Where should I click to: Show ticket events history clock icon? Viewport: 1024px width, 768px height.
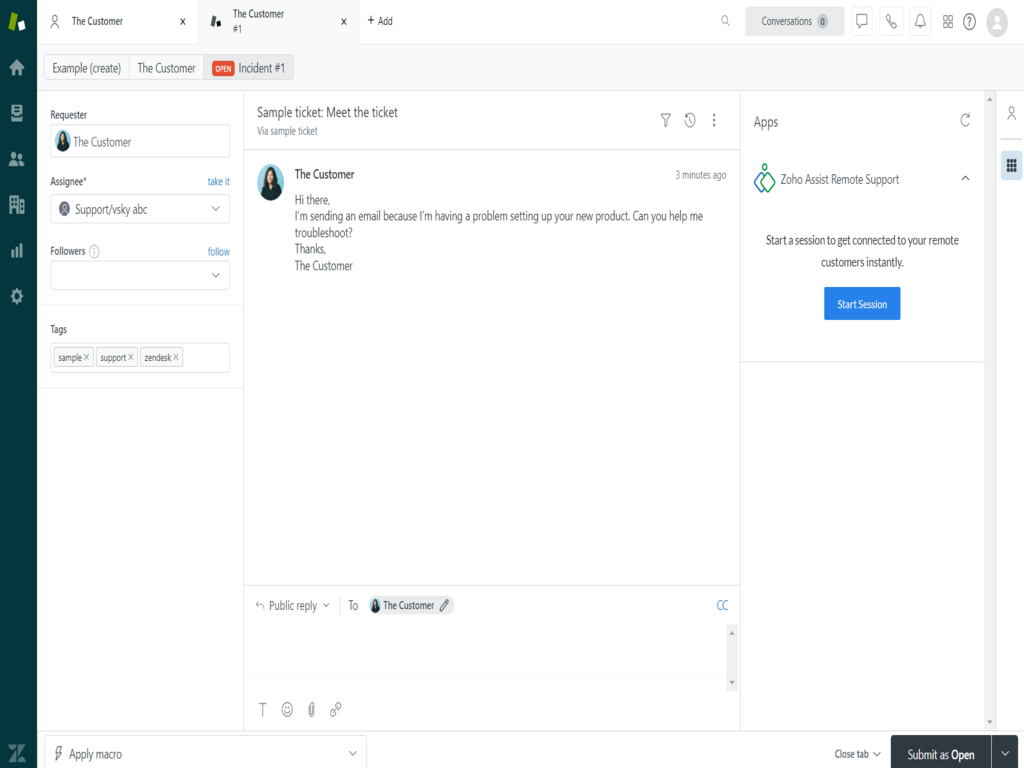(690, 120)
